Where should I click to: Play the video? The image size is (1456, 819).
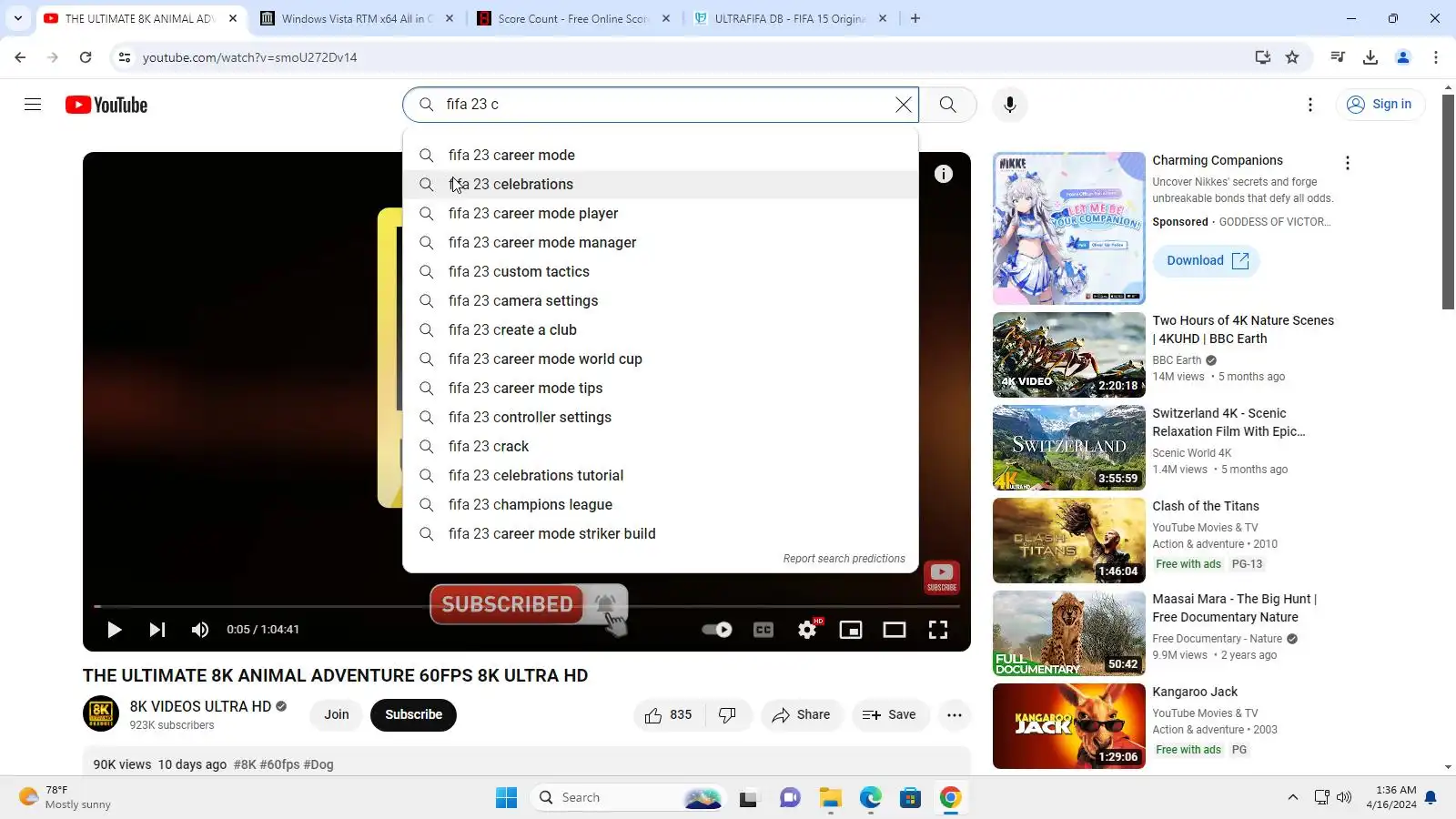click(x=115, y=630)
